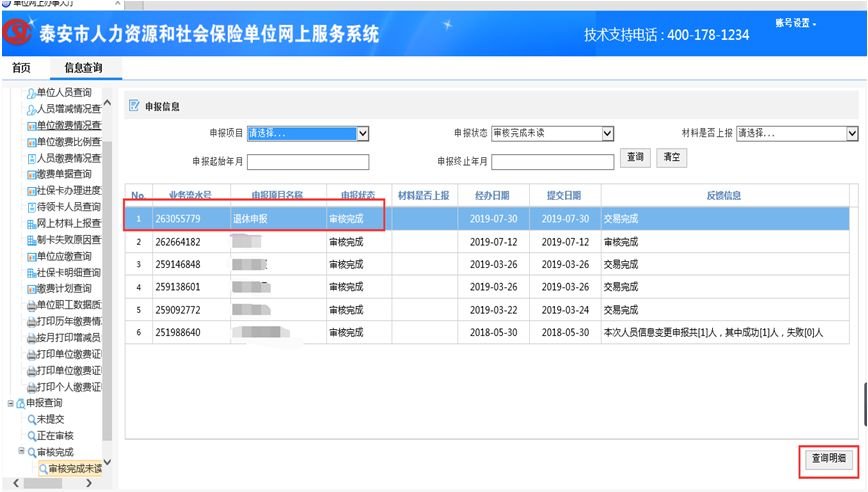The width and height of the screenshot is (868, 492).
Task: Switch to the 首页 tab
Action: pos(21,68)
